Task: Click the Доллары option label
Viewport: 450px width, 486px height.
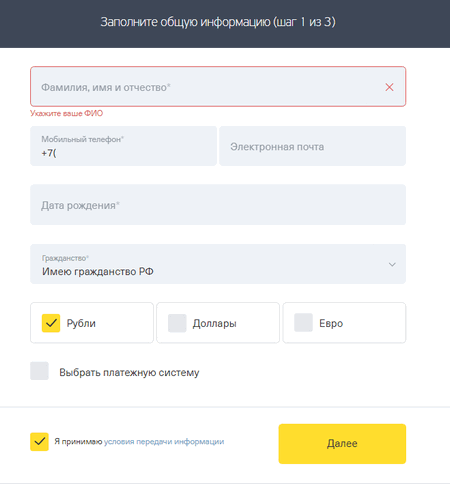Action: (x=214, y=323)
